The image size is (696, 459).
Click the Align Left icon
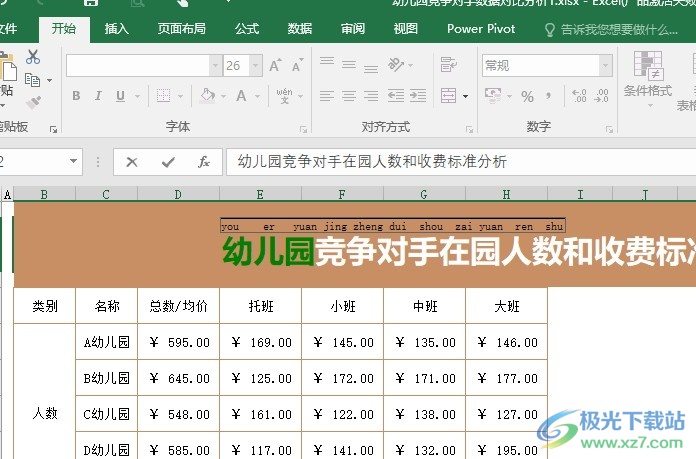(x=327, y=95)
